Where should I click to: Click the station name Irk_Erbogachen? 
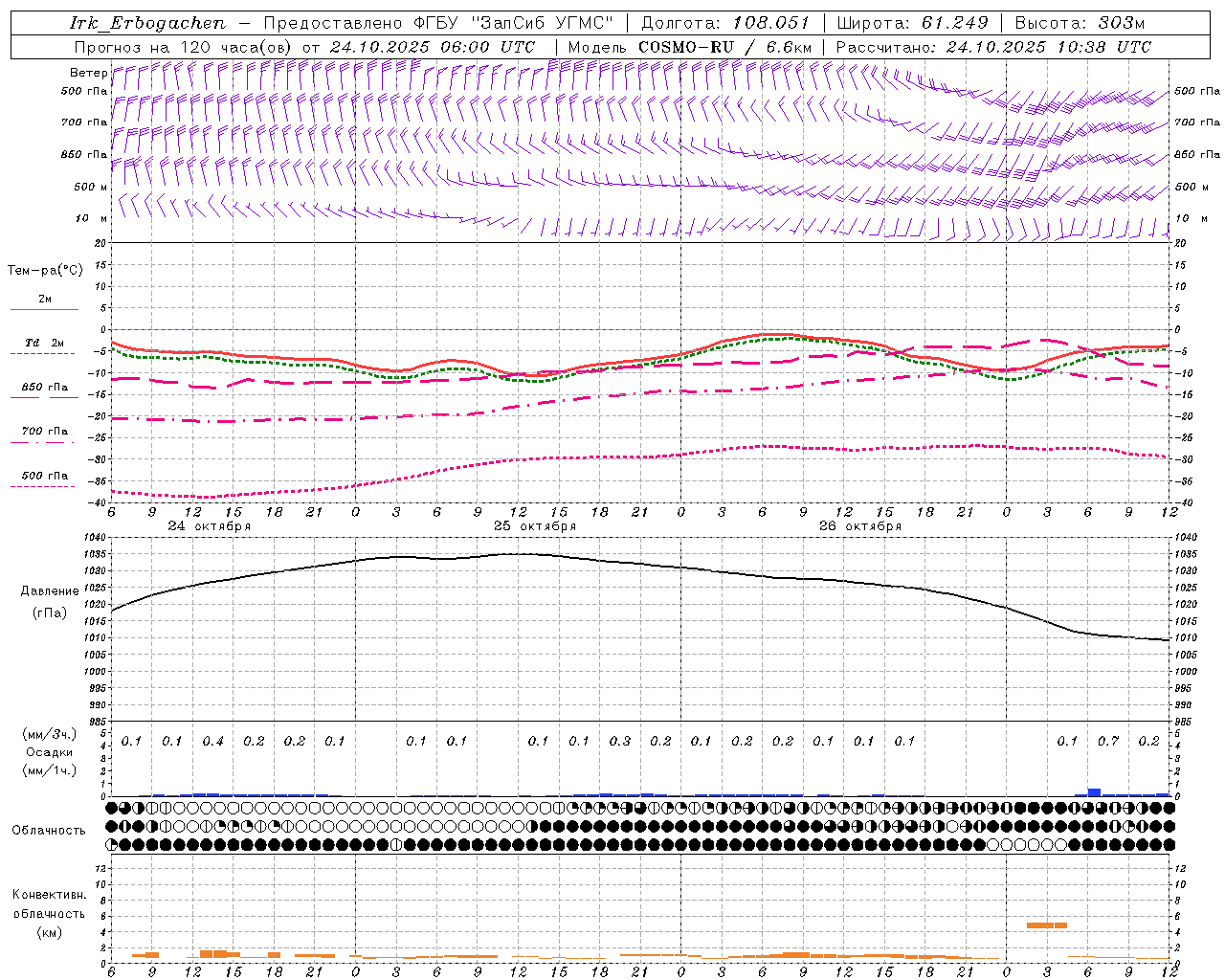[147, 23]
